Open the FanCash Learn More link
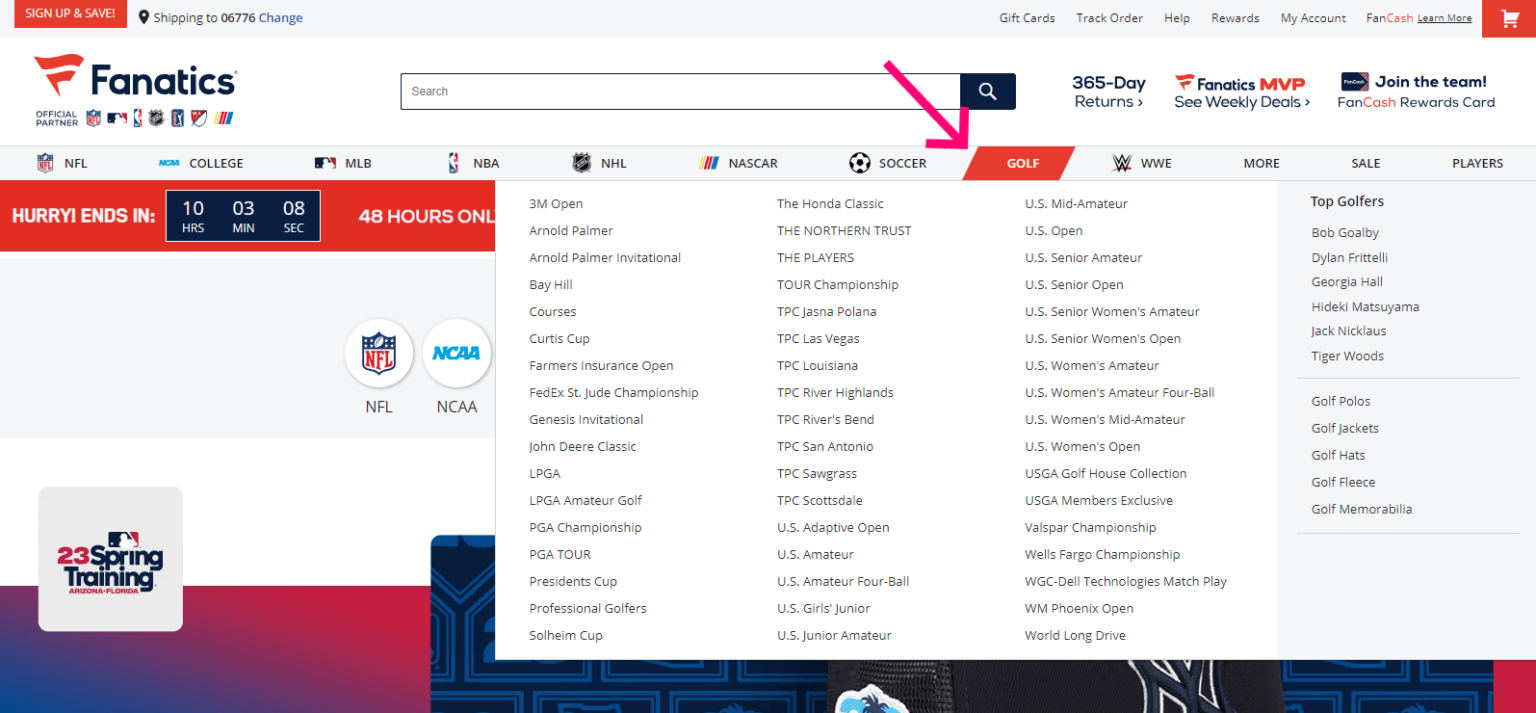Viewport: 1536px width, 713px height. point(1444,18)
